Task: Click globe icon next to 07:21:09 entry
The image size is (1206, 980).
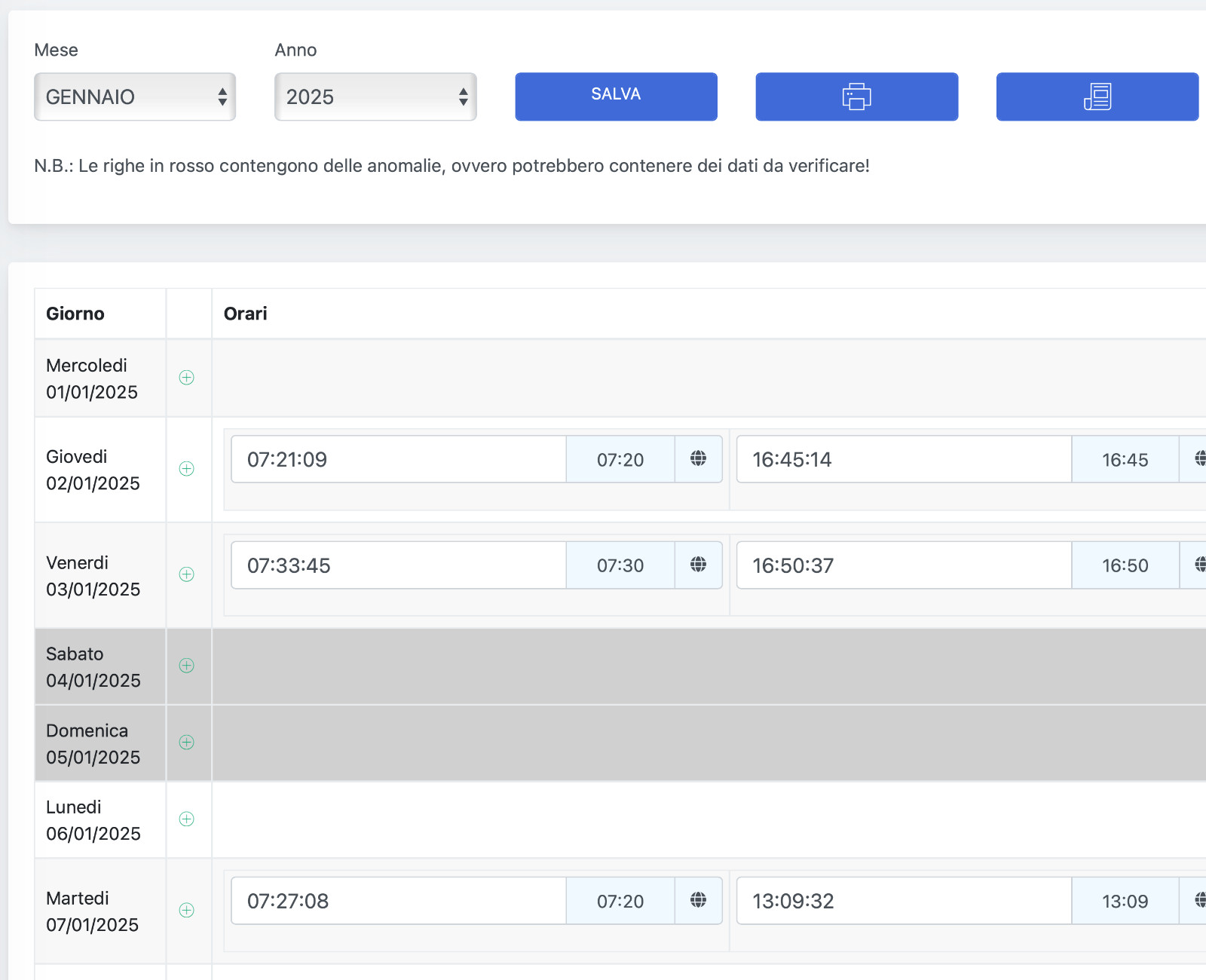Action: [x=698, y=458]
